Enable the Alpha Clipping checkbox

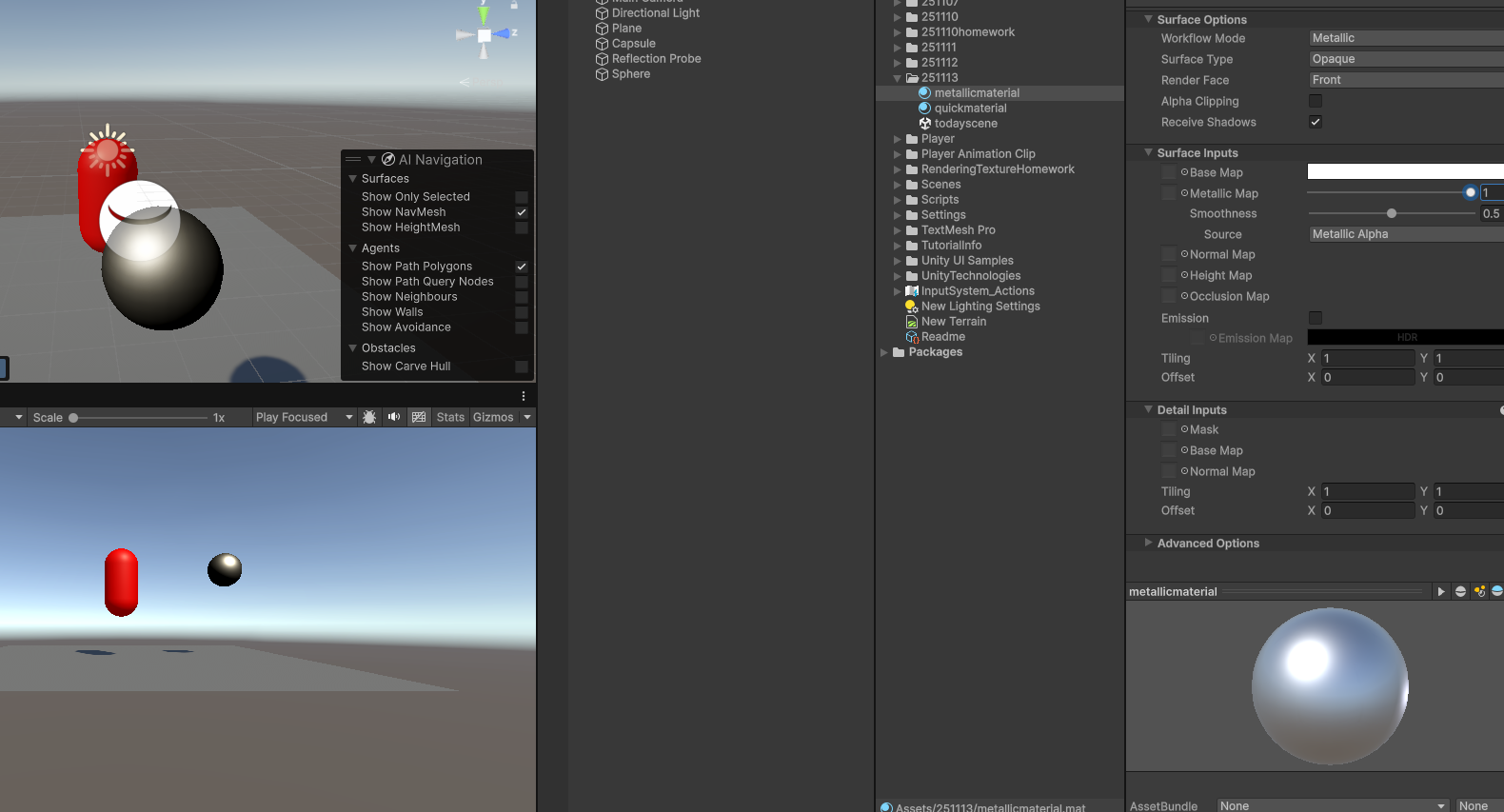coord(1316,101)
